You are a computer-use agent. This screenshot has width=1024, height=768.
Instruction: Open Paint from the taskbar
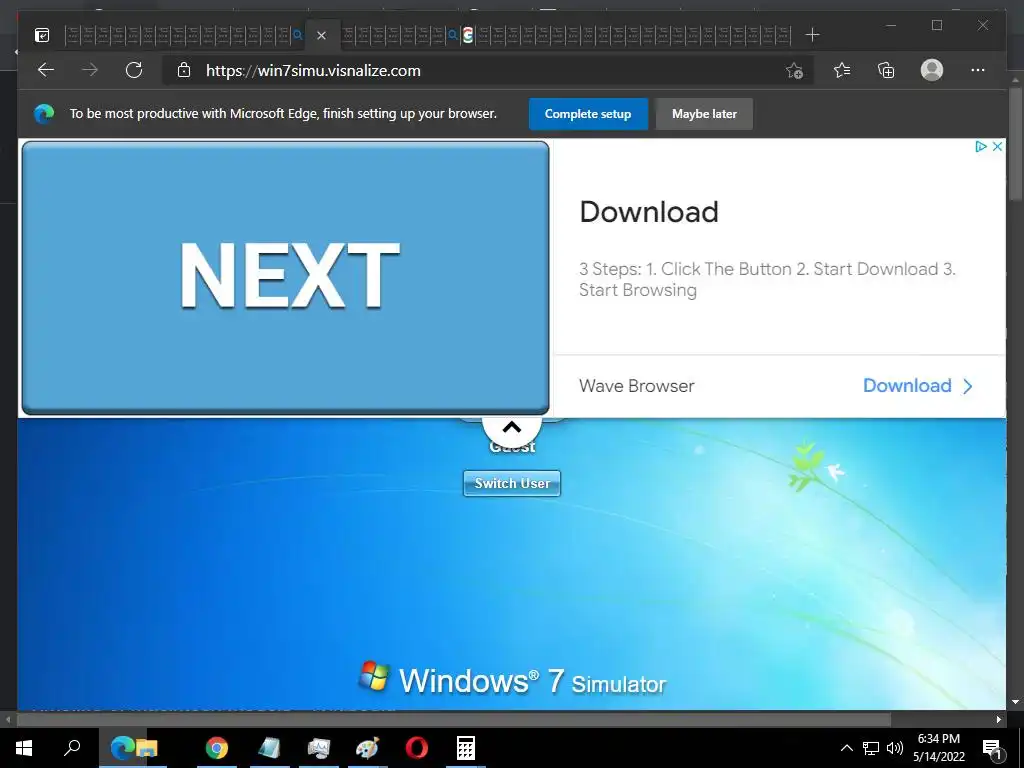click(367, 748)
